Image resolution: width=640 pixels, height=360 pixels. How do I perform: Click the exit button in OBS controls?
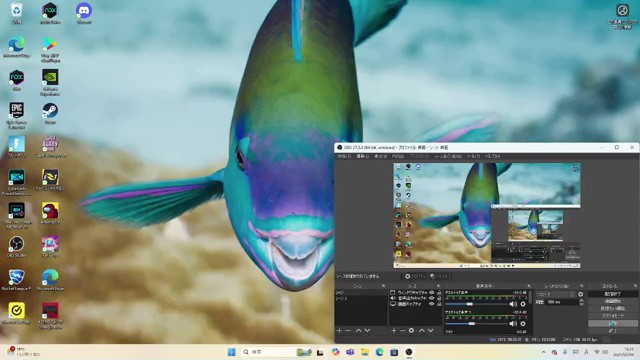tap(613, 331)
